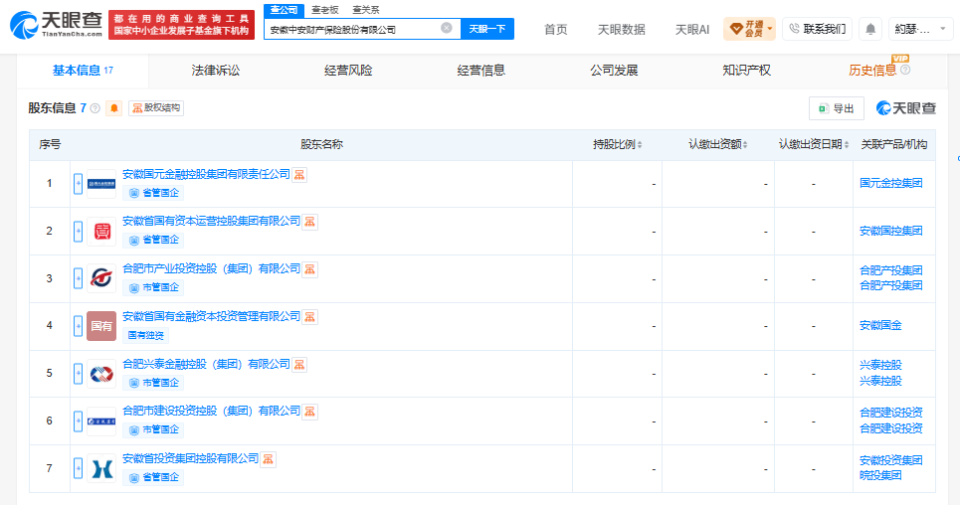The width and height of the screenshot is (960, 505).
Task: Expand row 7 shareholder details
Action: point(78,469)
